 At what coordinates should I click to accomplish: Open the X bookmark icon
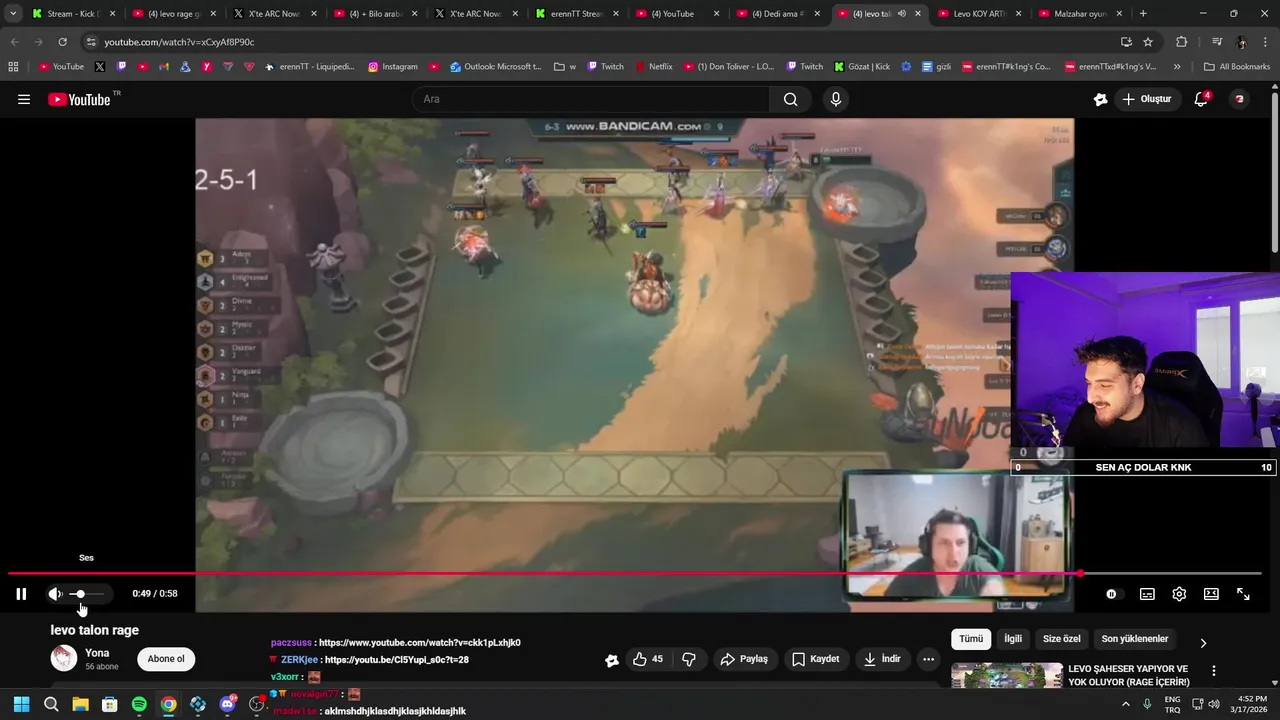coord(100,67)
